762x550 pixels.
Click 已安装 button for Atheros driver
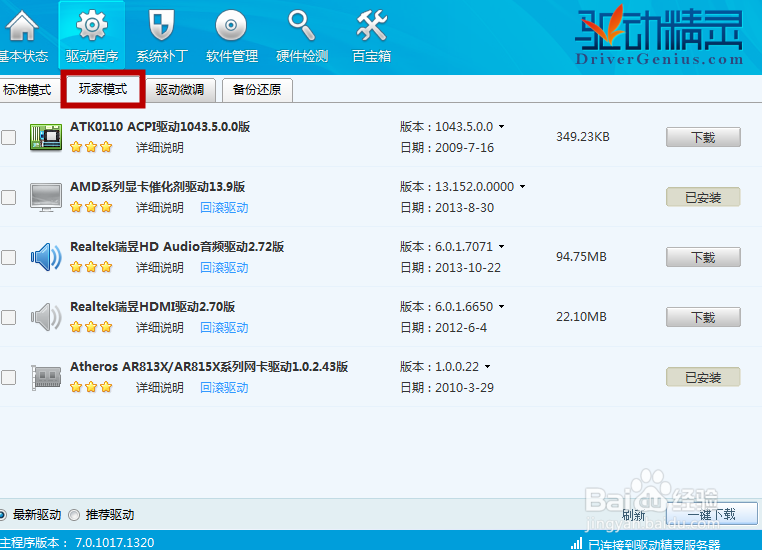point(703,378)
